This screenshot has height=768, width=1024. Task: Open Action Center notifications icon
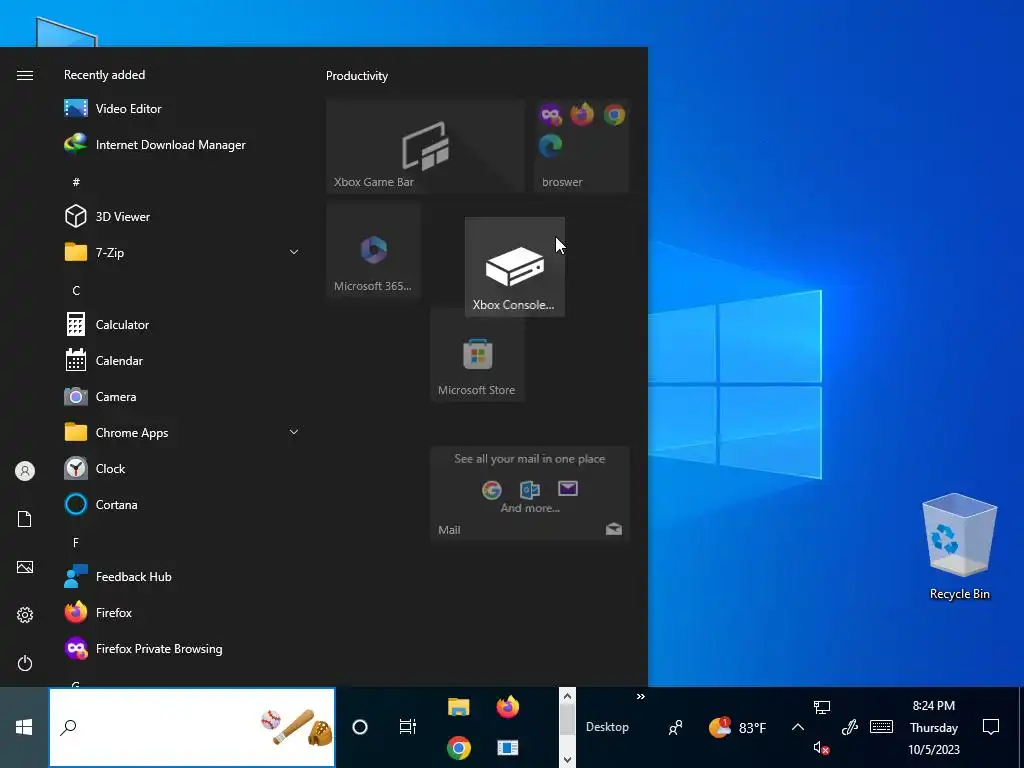(x=991, y=727)
